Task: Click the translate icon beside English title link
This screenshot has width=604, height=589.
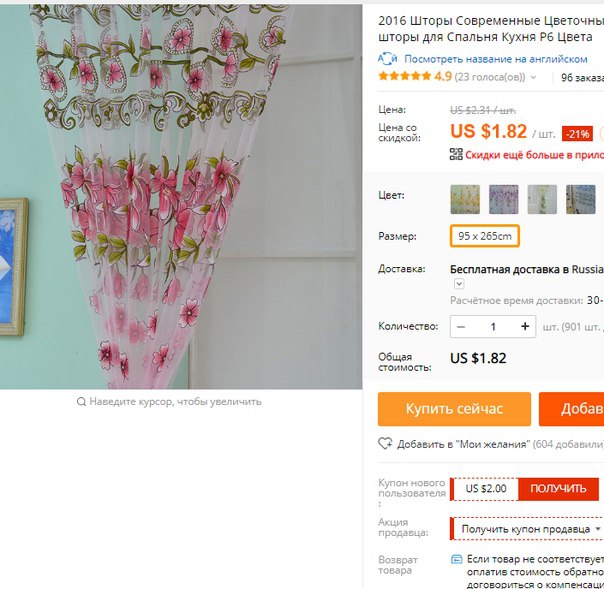Action: 388,59
